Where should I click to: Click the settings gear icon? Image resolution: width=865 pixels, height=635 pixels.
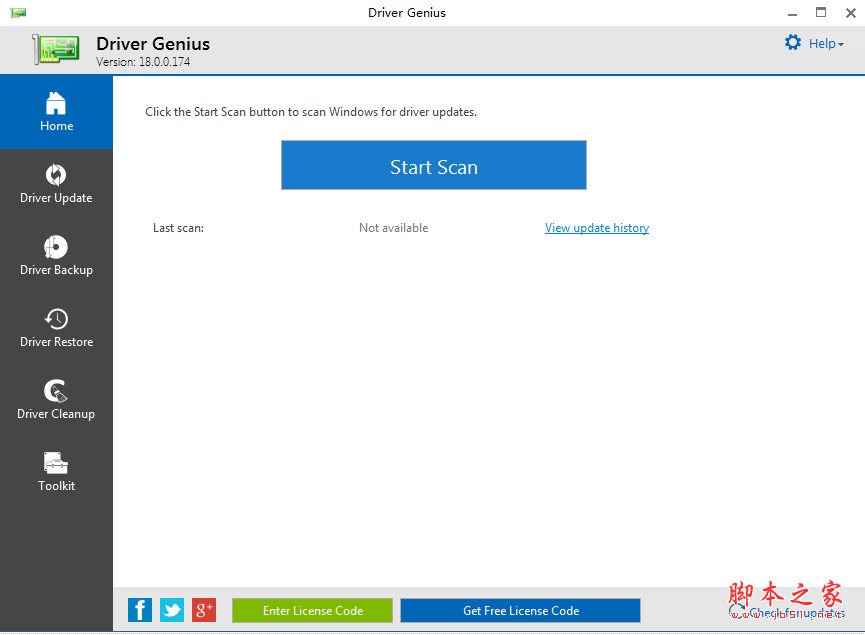[793, 42]
